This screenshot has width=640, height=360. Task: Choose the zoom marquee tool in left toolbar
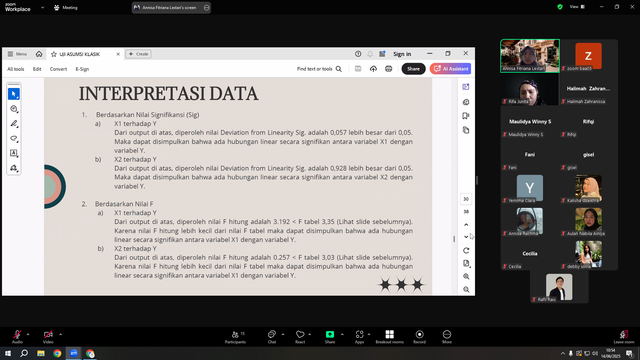14,109
